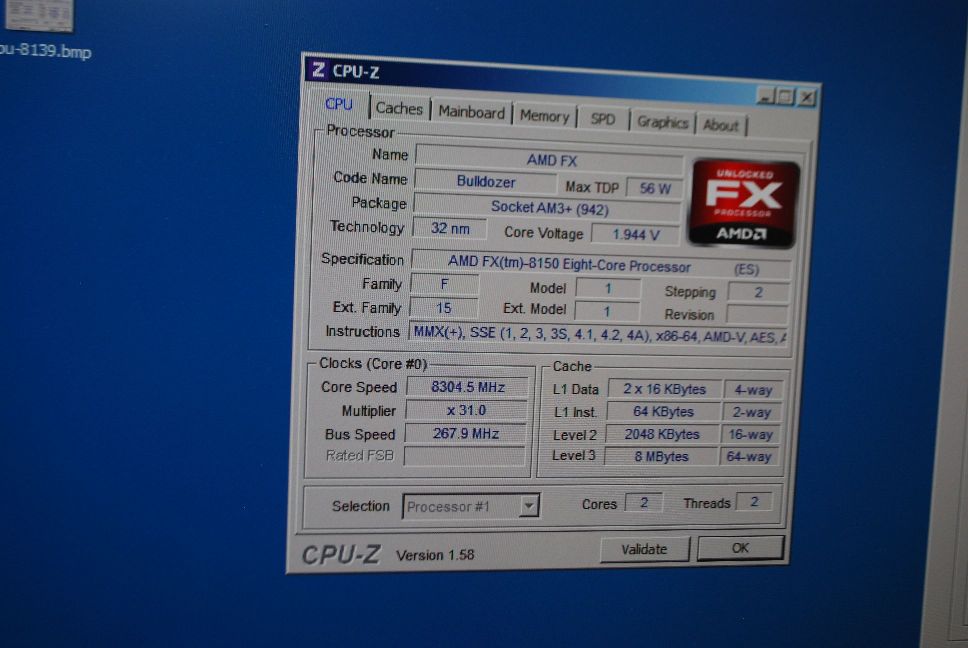Screen dimensions: 968x648
Task: Click the Socket AM3+ (942) package value
Action: (548, 208)
